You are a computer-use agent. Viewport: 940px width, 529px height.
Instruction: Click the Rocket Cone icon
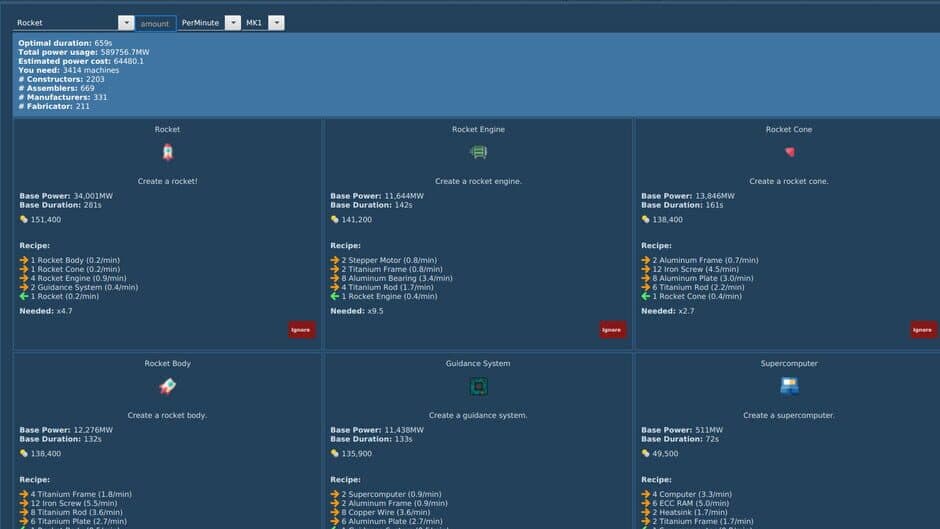pos(789,152)
